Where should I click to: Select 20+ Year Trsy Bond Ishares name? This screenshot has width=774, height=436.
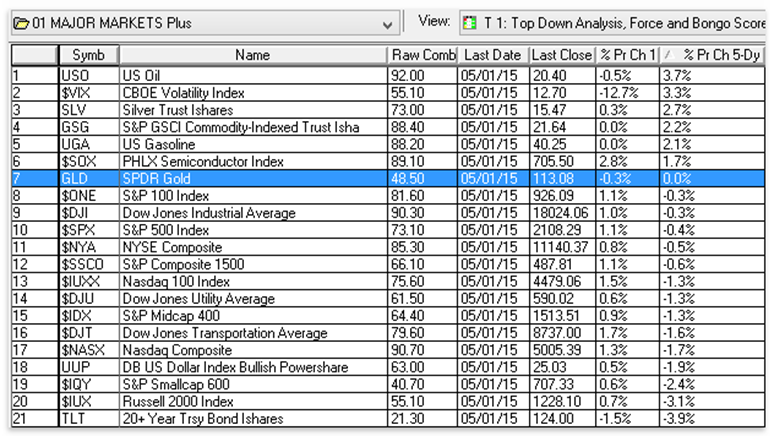pos(253,418)
